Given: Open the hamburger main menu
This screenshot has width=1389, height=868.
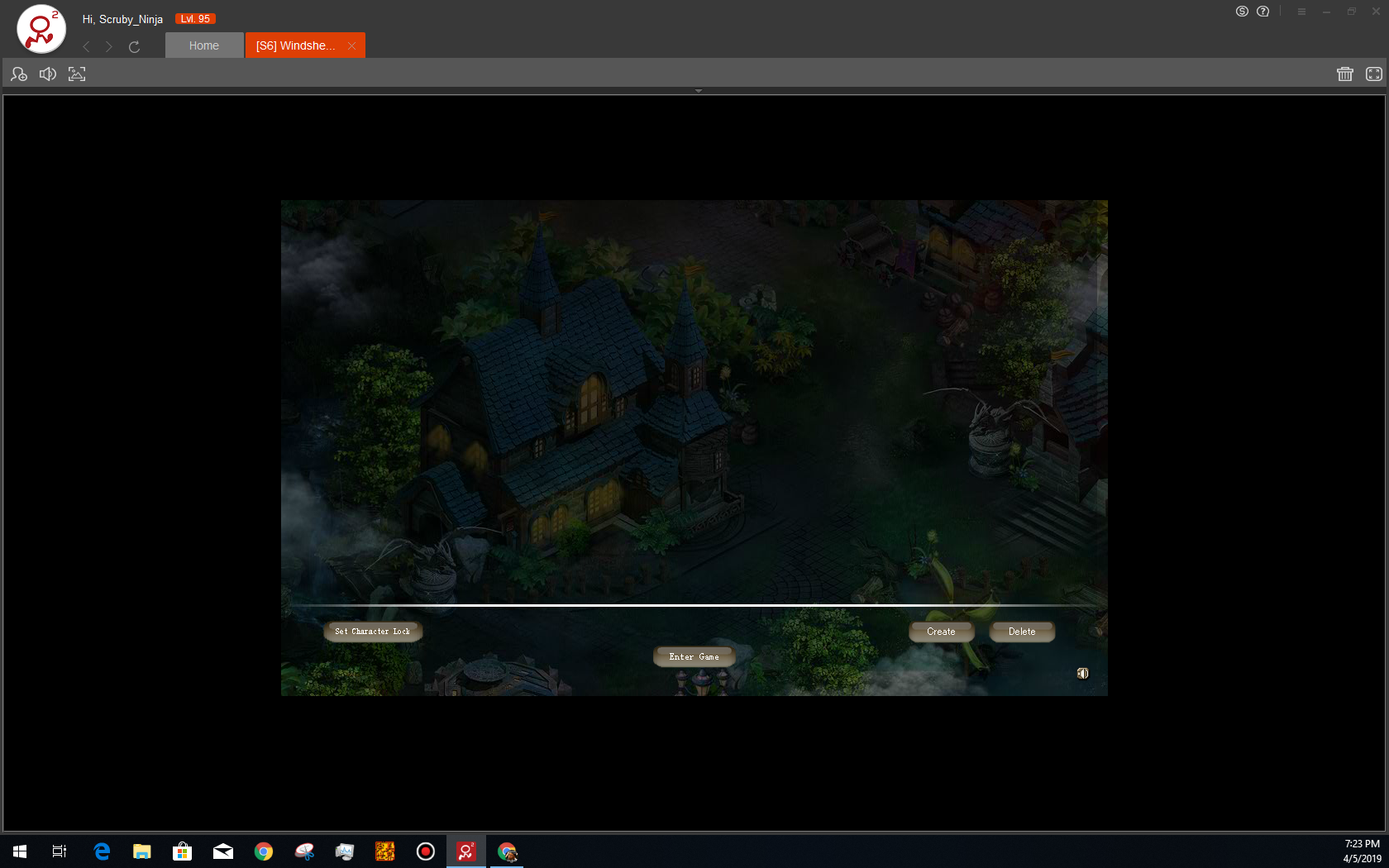Looking at the screenshot, I should tap(1301, 12).
